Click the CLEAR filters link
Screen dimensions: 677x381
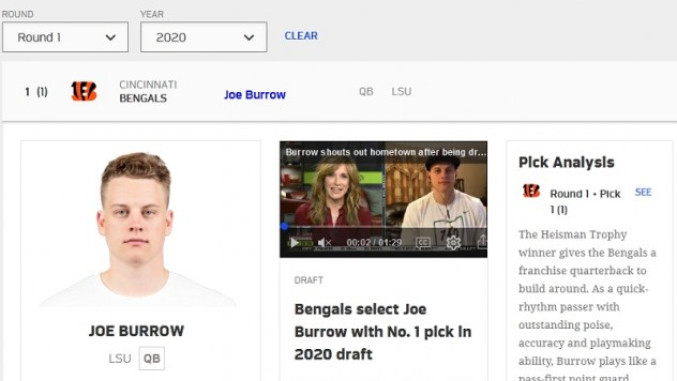(x=301, y=36)
